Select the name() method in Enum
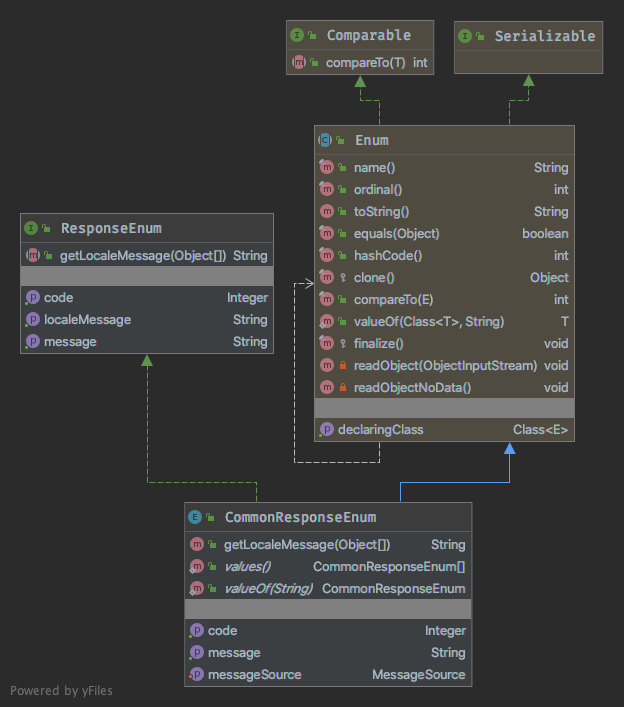The height and width of the screenshot is (707, 624). pos(374,168)
